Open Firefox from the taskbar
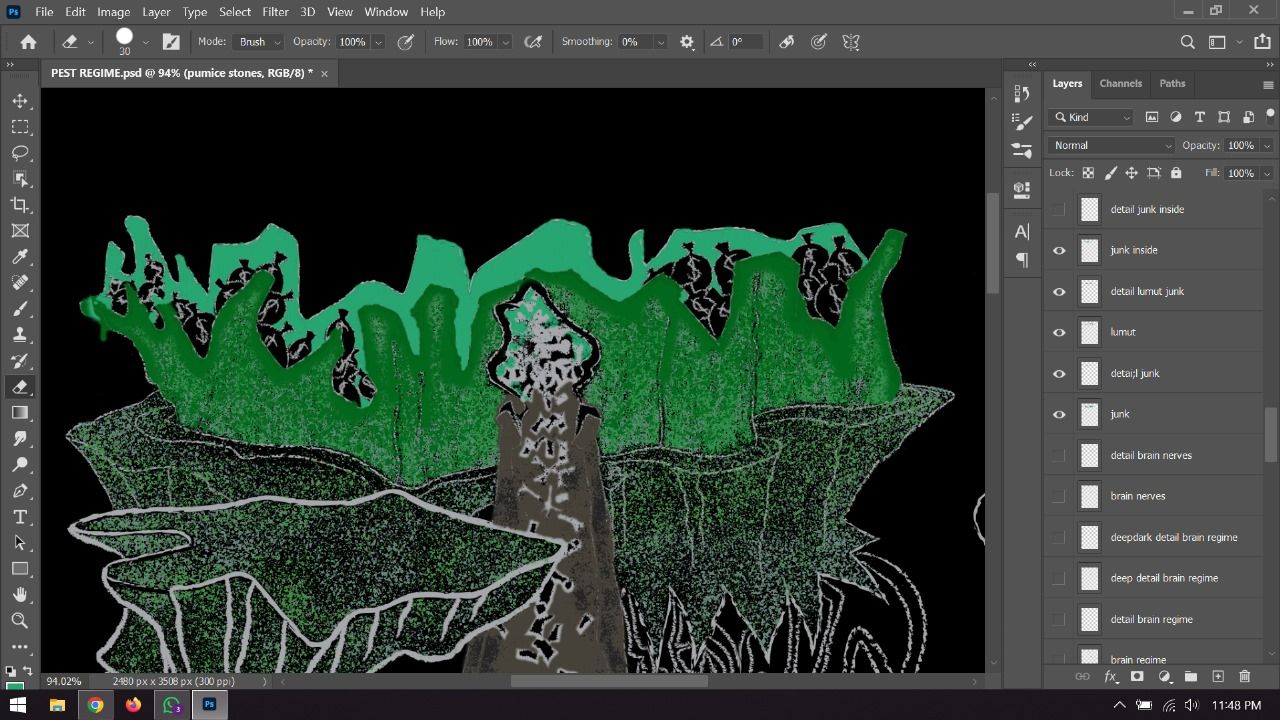The width and height of the screenshot is (1280, 720). pos(133,705)
